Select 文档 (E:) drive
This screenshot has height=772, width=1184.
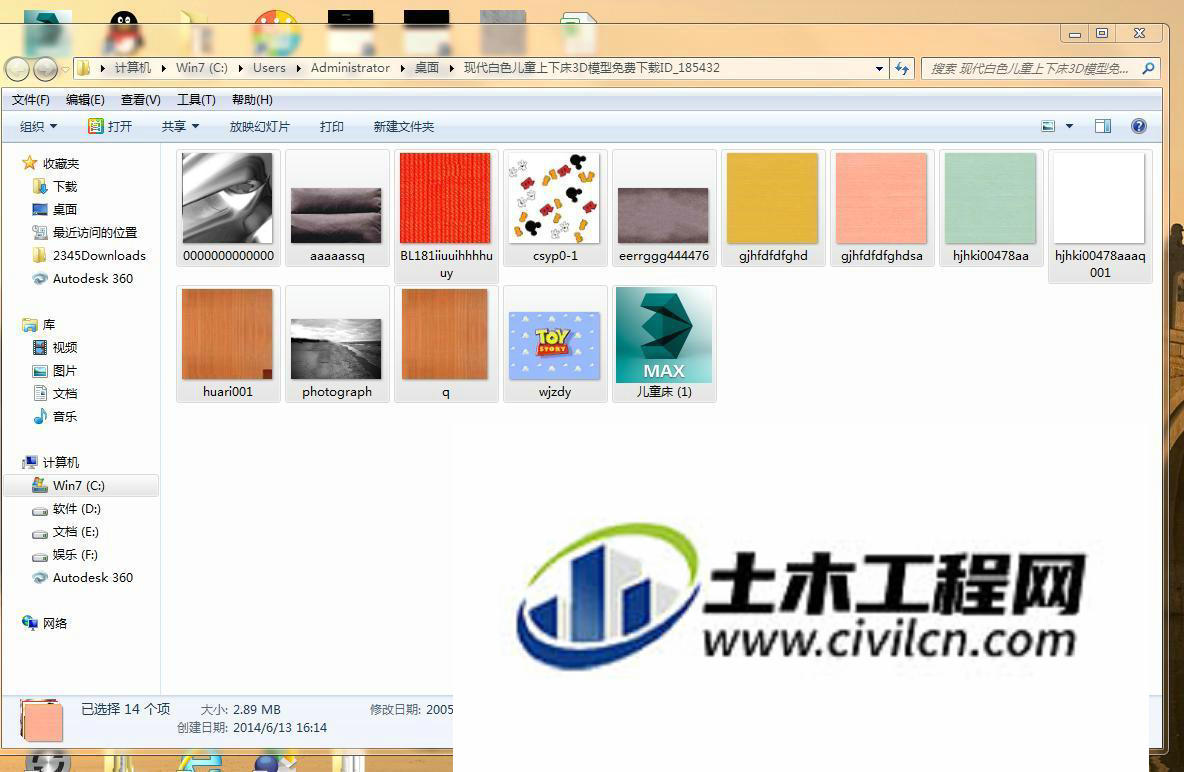(66, 532)
